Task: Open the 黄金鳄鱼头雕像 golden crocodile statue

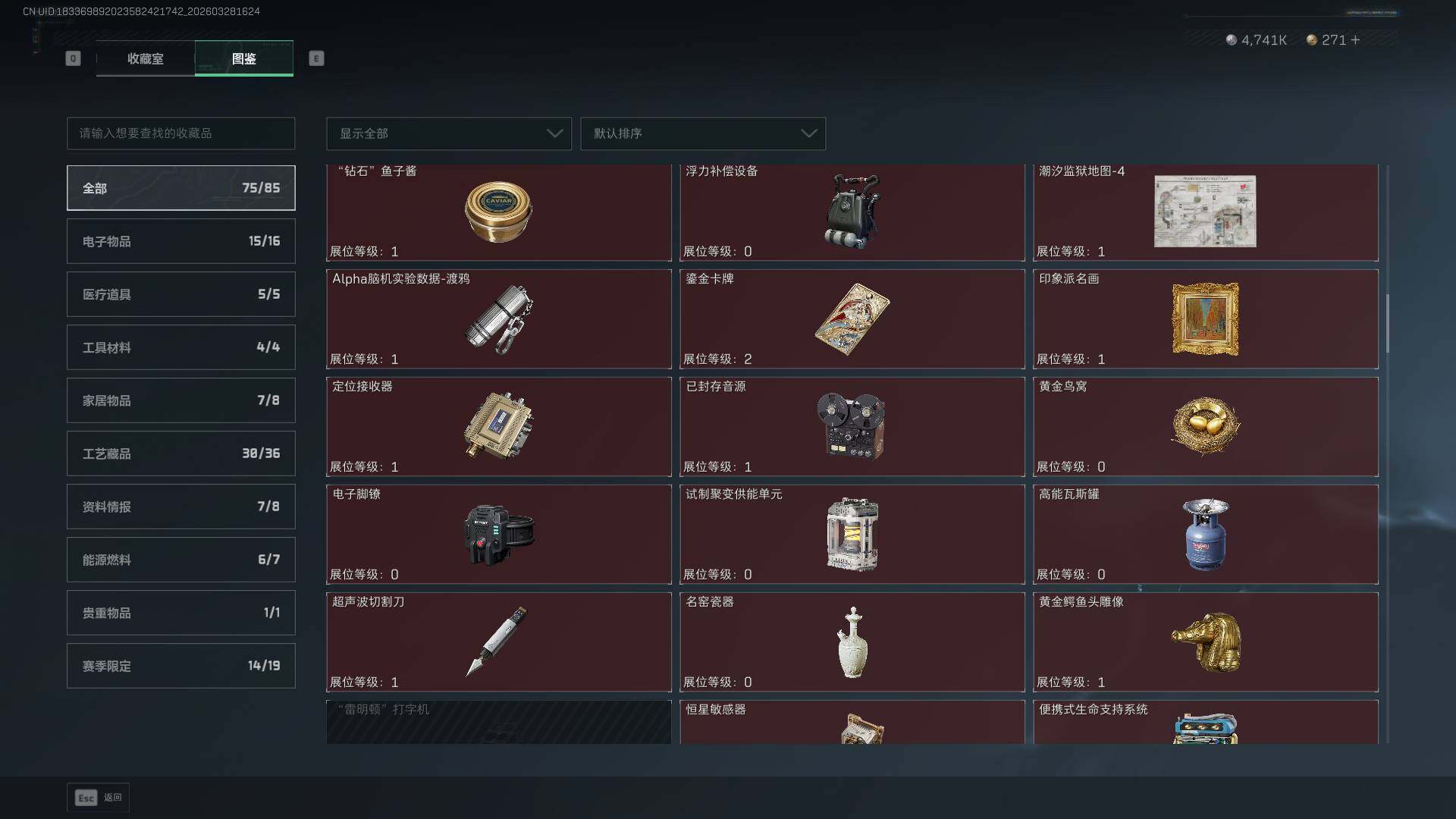Action: coord(1206,642)
